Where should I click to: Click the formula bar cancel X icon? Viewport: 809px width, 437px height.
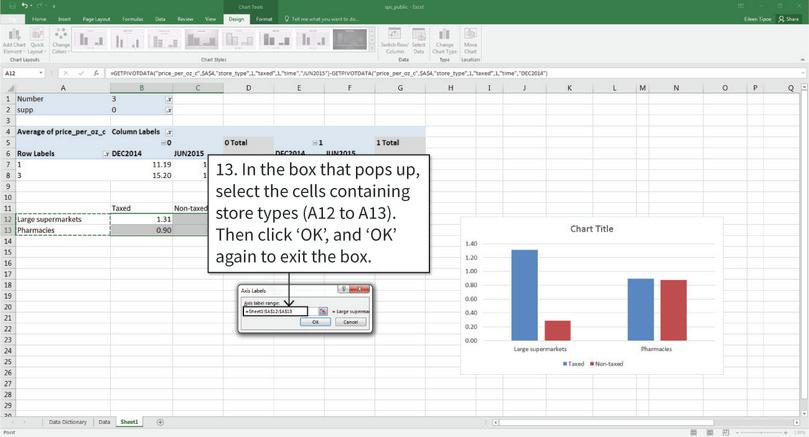[66, 73]
